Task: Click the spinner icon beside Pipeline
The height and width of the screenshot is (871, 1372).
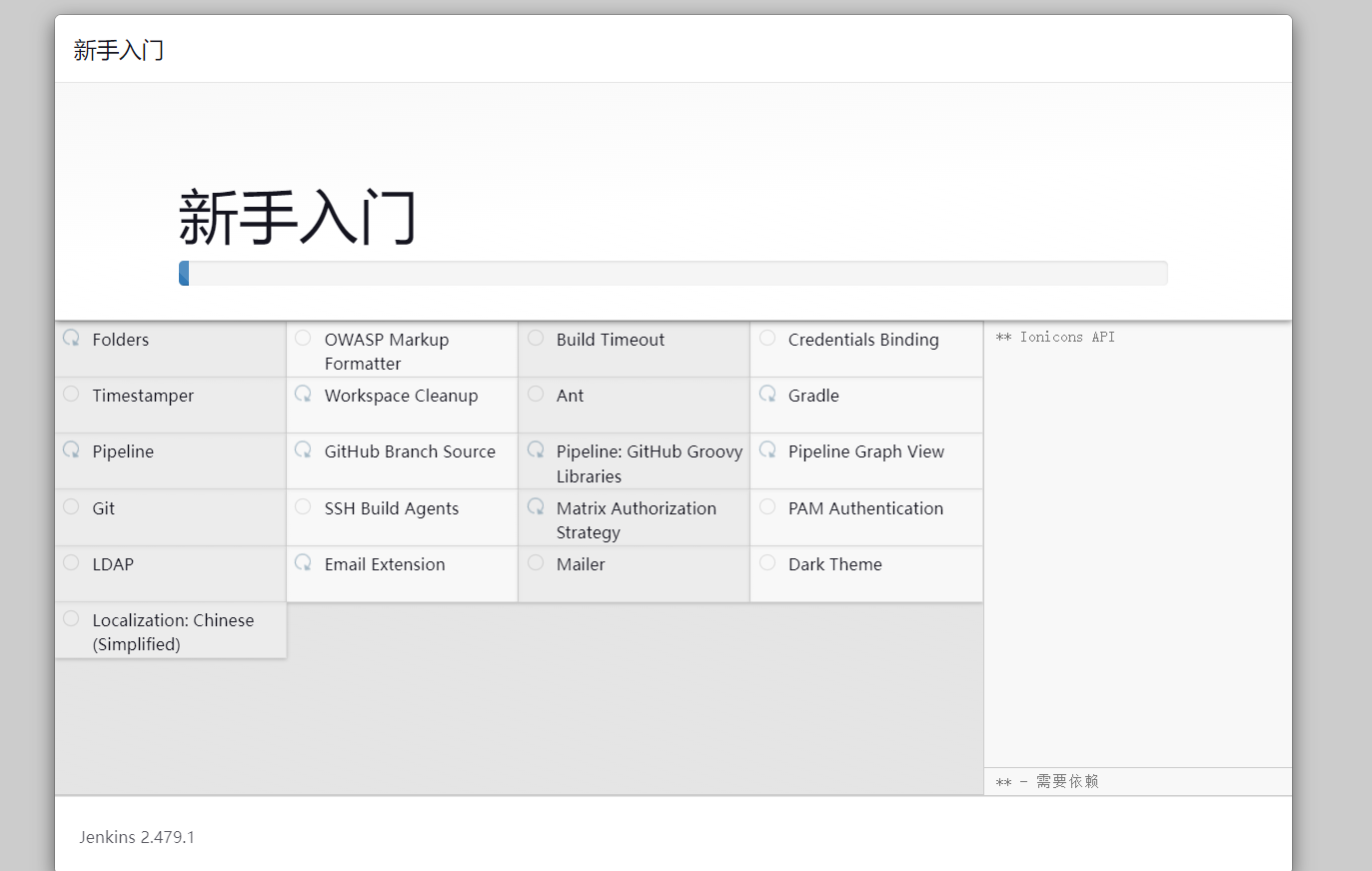Action: 71,449
